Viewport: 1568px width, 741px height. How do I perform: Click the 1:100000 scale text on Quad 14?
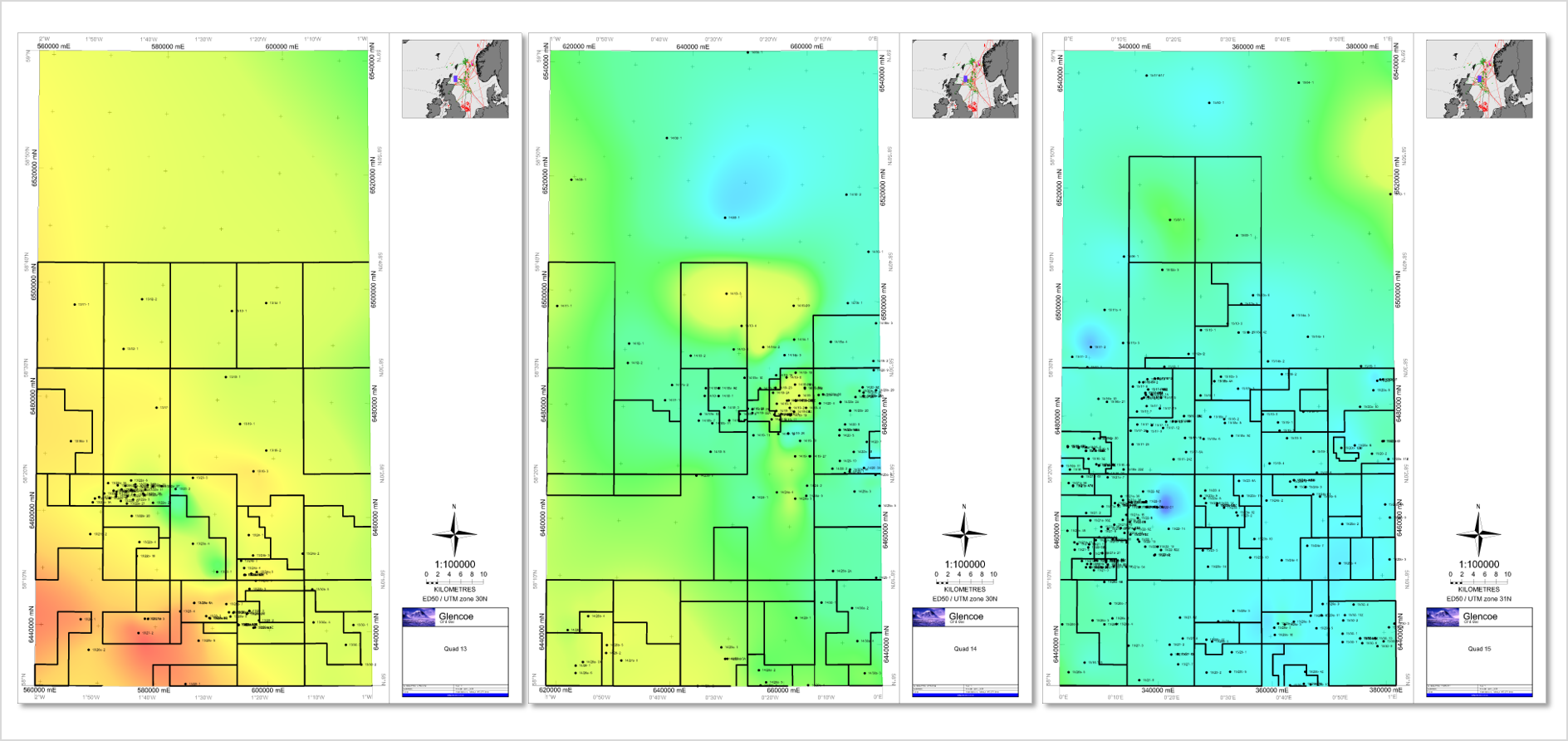click(x=965, y=564)
